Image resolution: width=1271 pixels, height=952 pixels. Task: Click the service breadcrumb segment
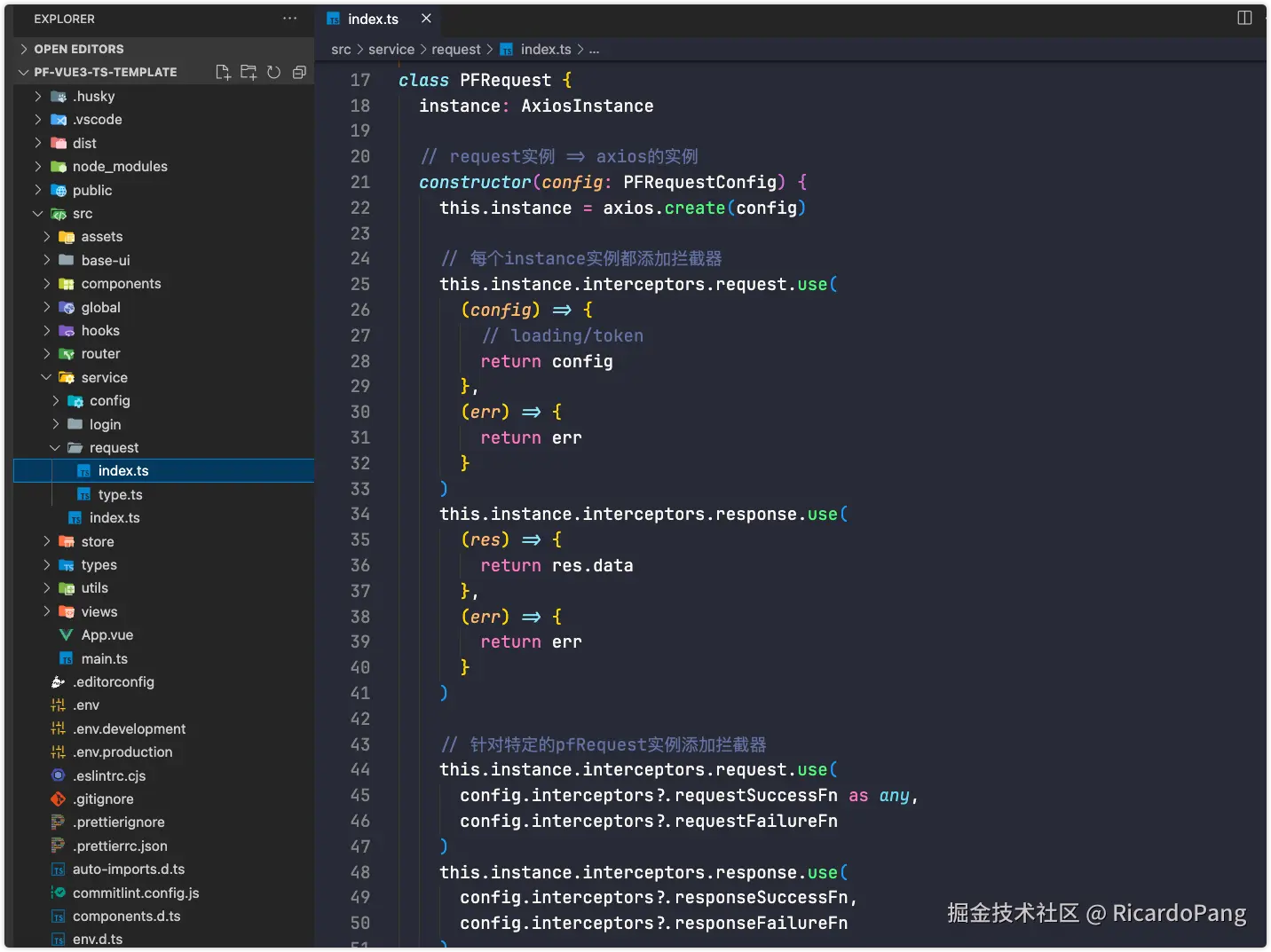pyautogui.click(x=391, y=50)
